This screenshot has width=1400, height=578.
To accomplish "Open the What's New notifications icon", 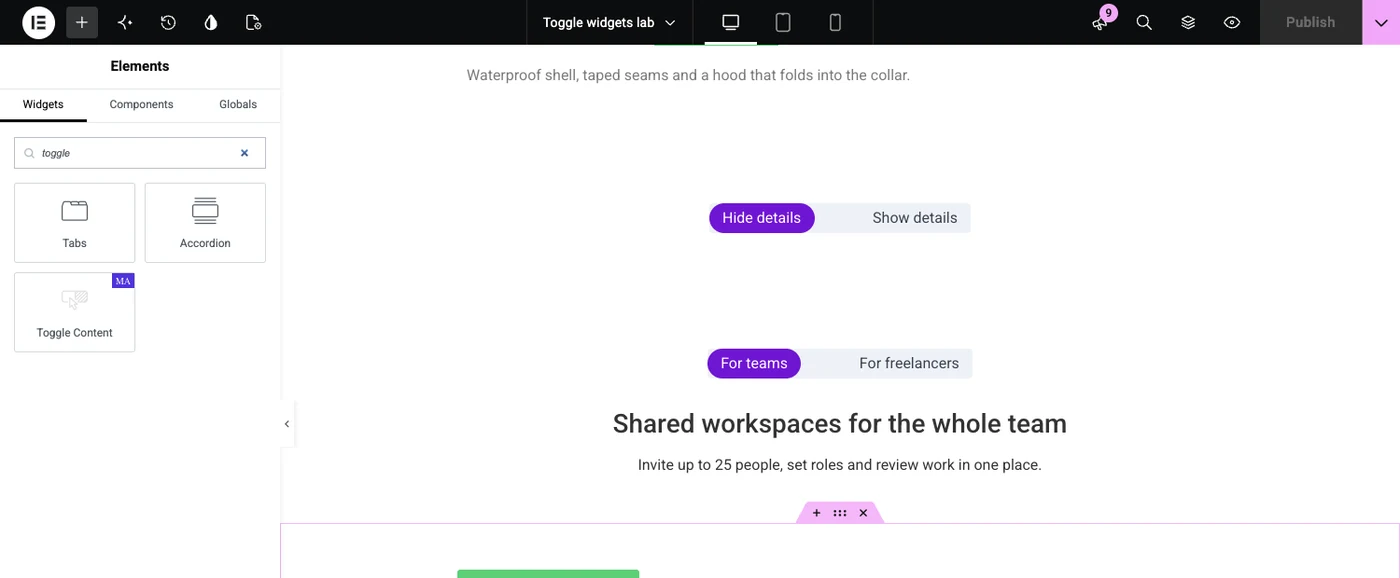I will (x=1101, y=22).
